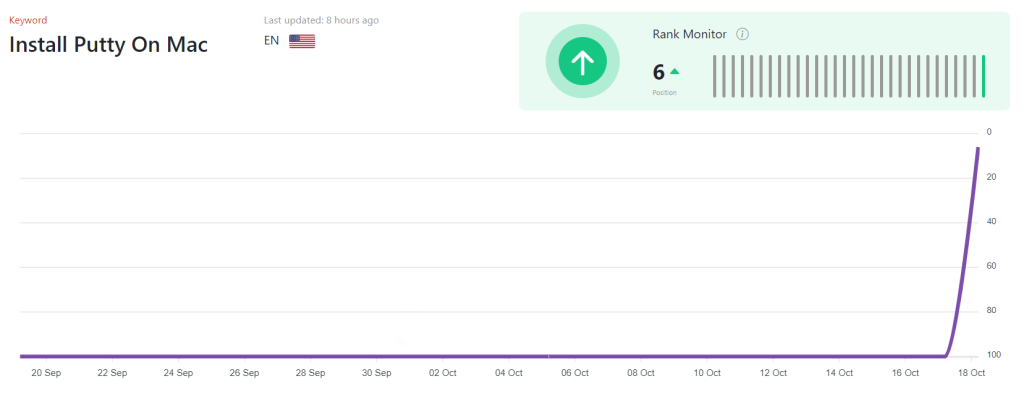The width and height of the screenshot is (1024, 410).
Task: Click the "10 Oct" date label on the axis
Action: [x=707, y=373]
